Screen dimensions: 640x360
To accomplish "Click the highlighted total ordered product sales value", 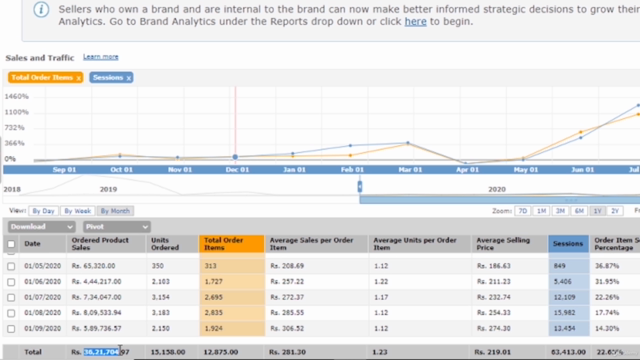I will (x=102, y=352).
